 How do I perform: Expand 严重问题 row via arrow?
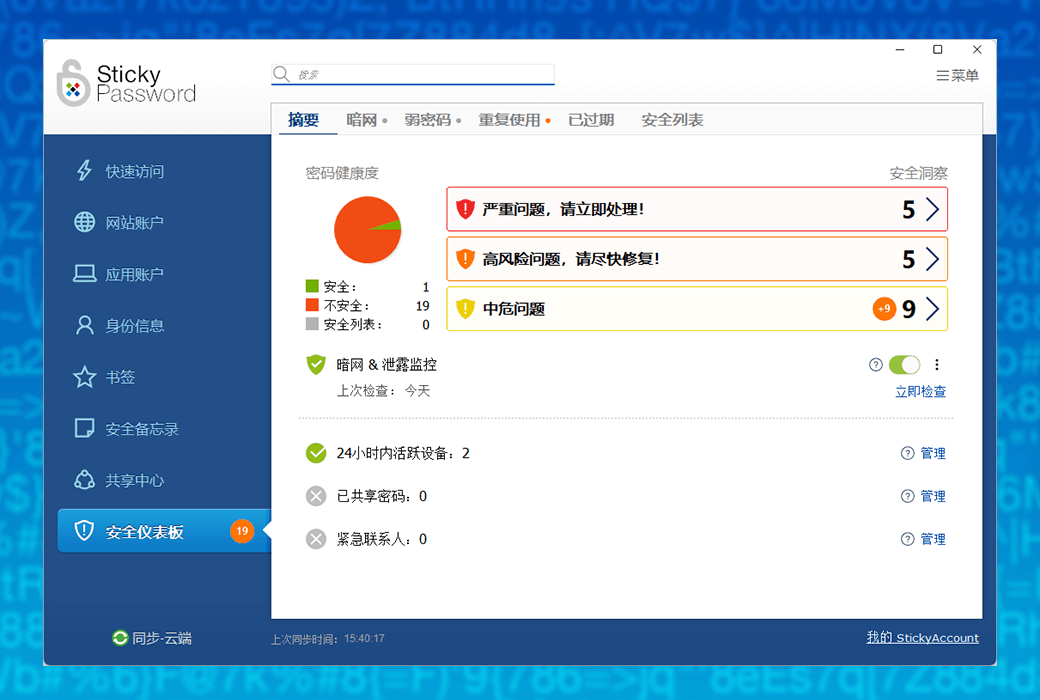933,209
